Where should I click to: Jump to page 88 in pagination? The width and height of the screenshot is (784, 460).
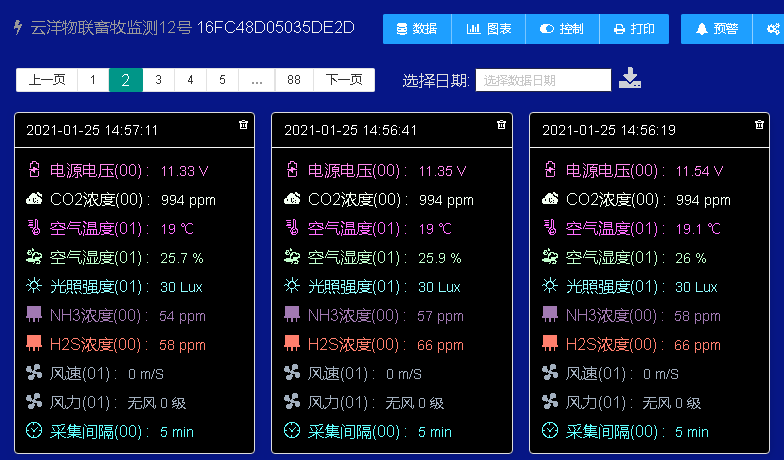click(x=293, y=80)
